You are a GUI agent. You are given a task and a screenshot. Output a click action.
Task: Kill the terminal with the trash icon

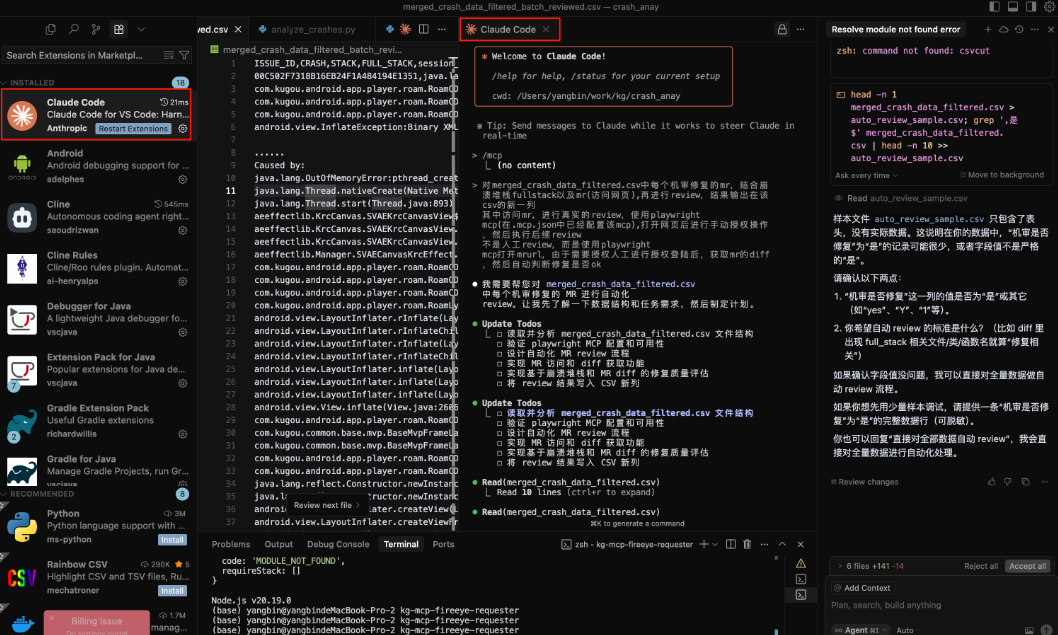[x=747, y=545]
